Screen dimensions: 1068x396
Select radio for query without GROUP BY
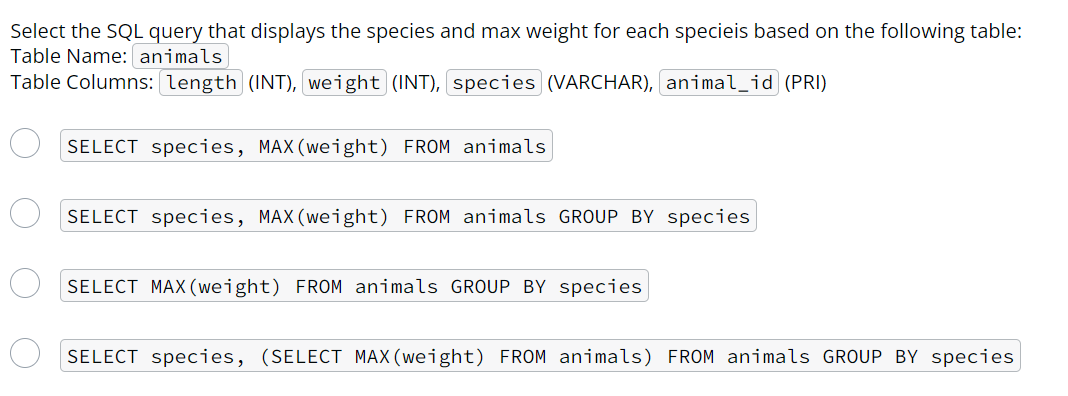pos(25,144)
